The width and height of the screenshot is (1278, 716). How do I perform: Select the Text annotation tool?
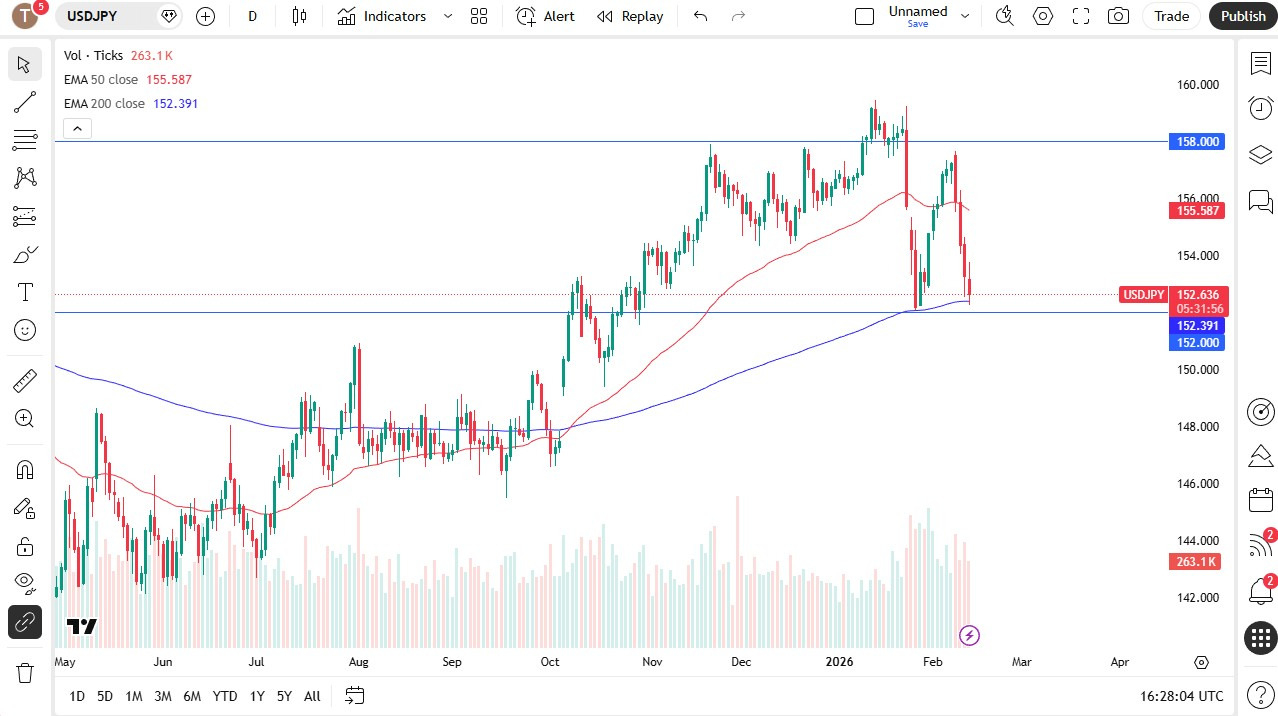click(x=24, y=292)
